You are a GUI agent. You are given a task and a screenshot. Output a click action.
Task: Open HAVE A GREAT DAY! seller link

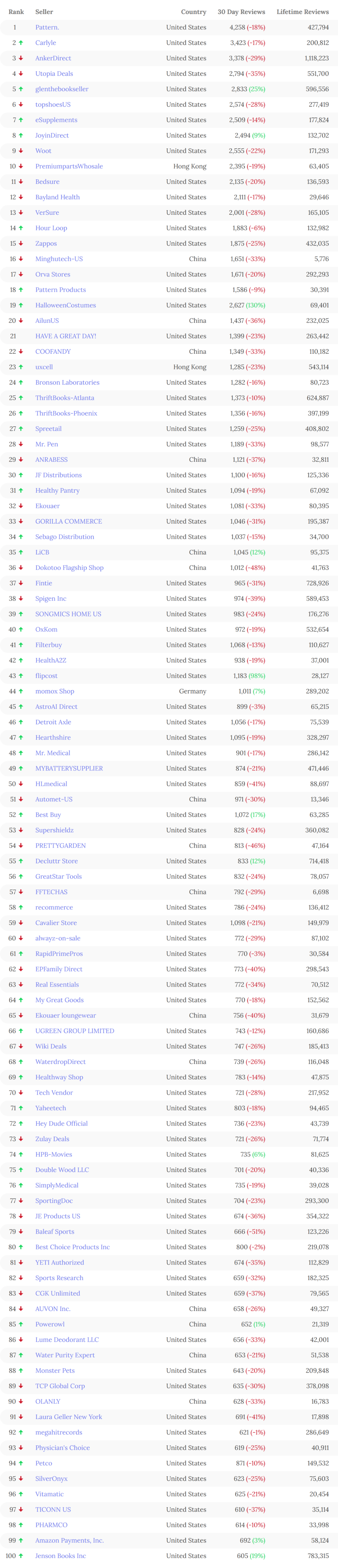click(x=66, y=336)
